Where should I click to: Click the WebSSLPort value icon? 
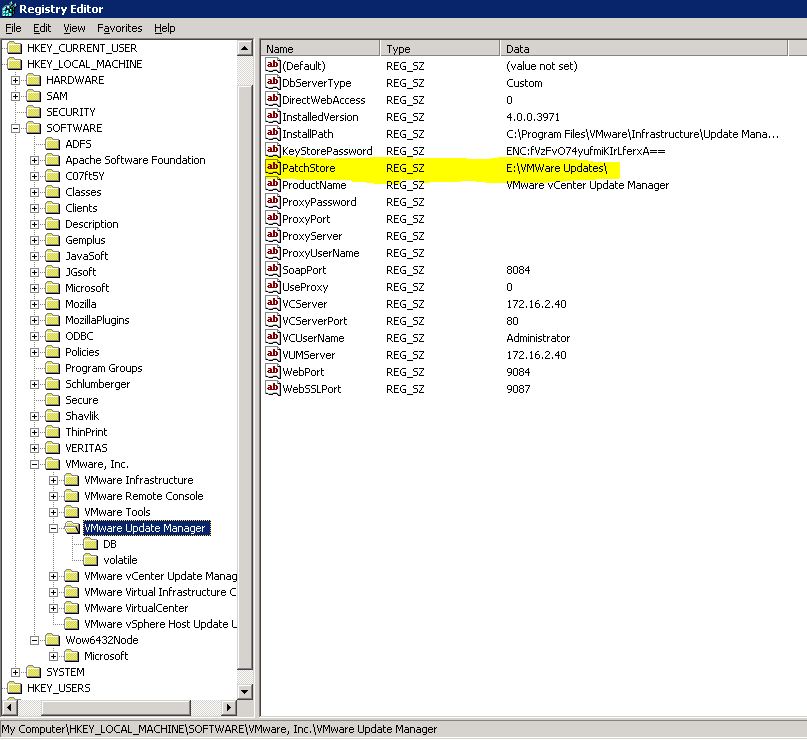coord(272,388)
